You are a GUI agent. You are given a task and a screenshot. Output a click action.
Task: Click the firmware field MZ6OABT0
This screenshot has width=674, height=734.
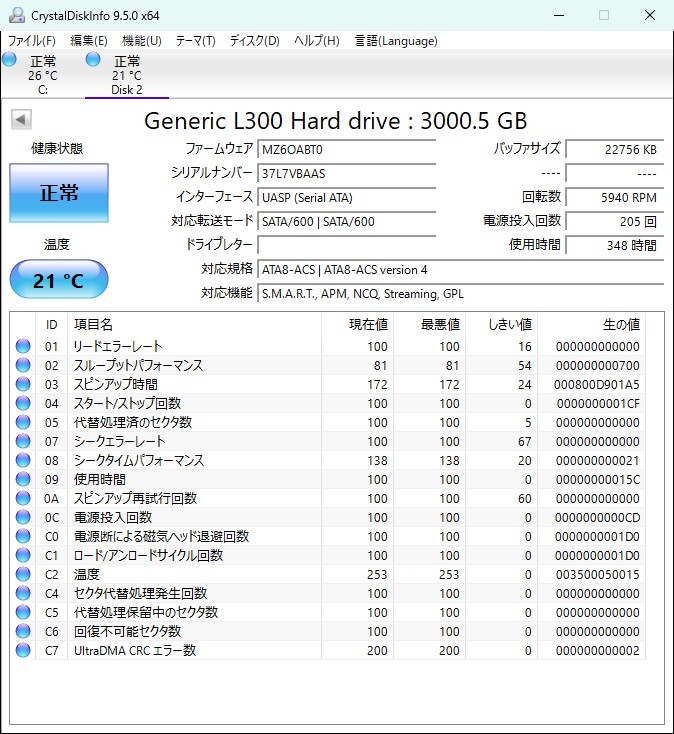[x=346, y=150]
